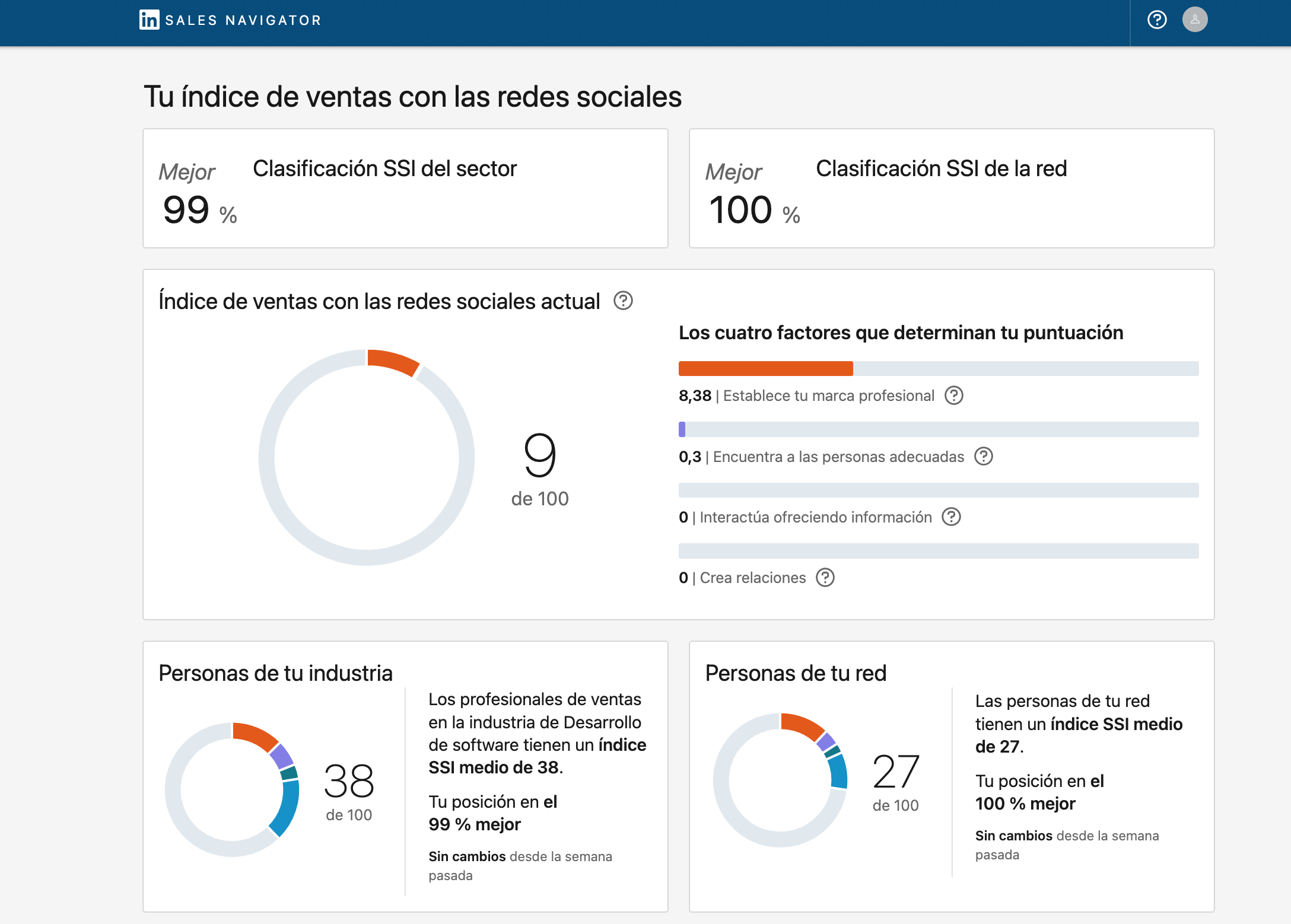The height and width of the screenshot is (924, 1291).
Task: Click the 99 % sector ranking value
Action: 200,210
